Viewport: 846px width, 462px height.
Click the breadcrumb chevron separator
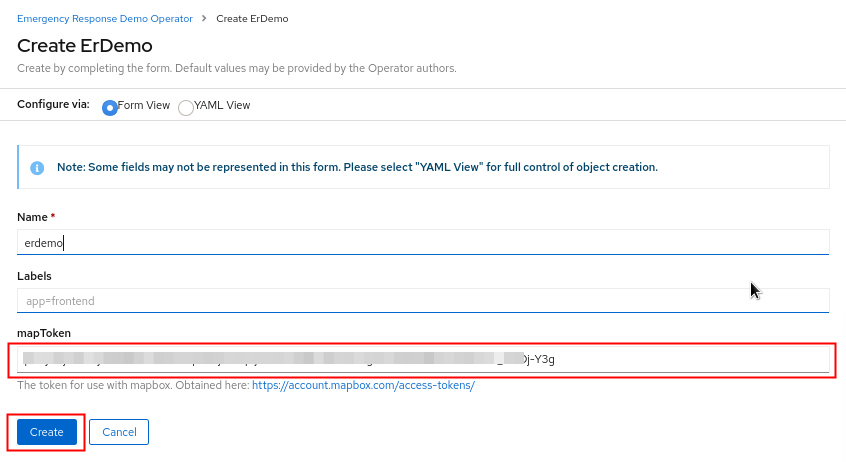point(204,18)
